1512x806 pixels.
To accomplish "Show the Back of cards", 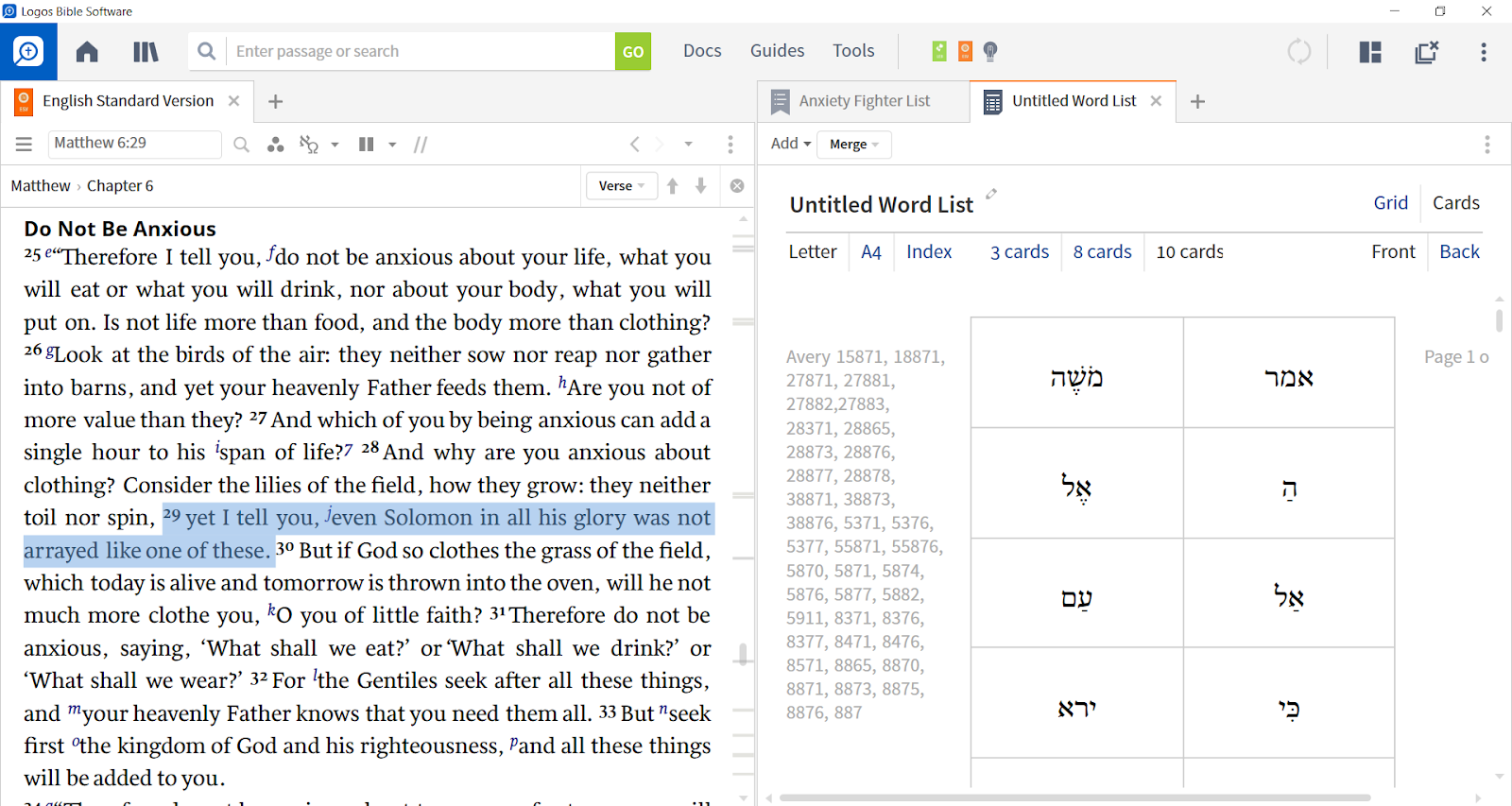I will pyautogui.click(x=1460, y=252).
